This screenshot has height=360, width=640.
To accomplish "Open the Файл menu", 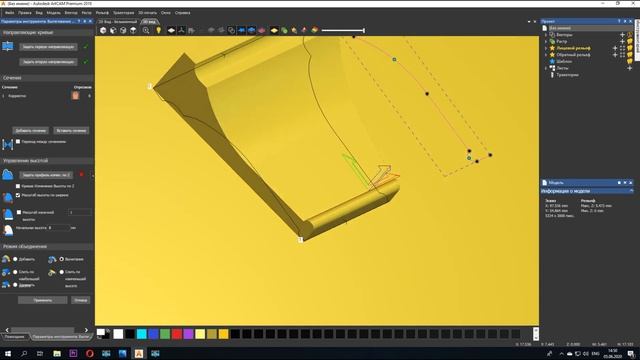I will pos(9,13).
